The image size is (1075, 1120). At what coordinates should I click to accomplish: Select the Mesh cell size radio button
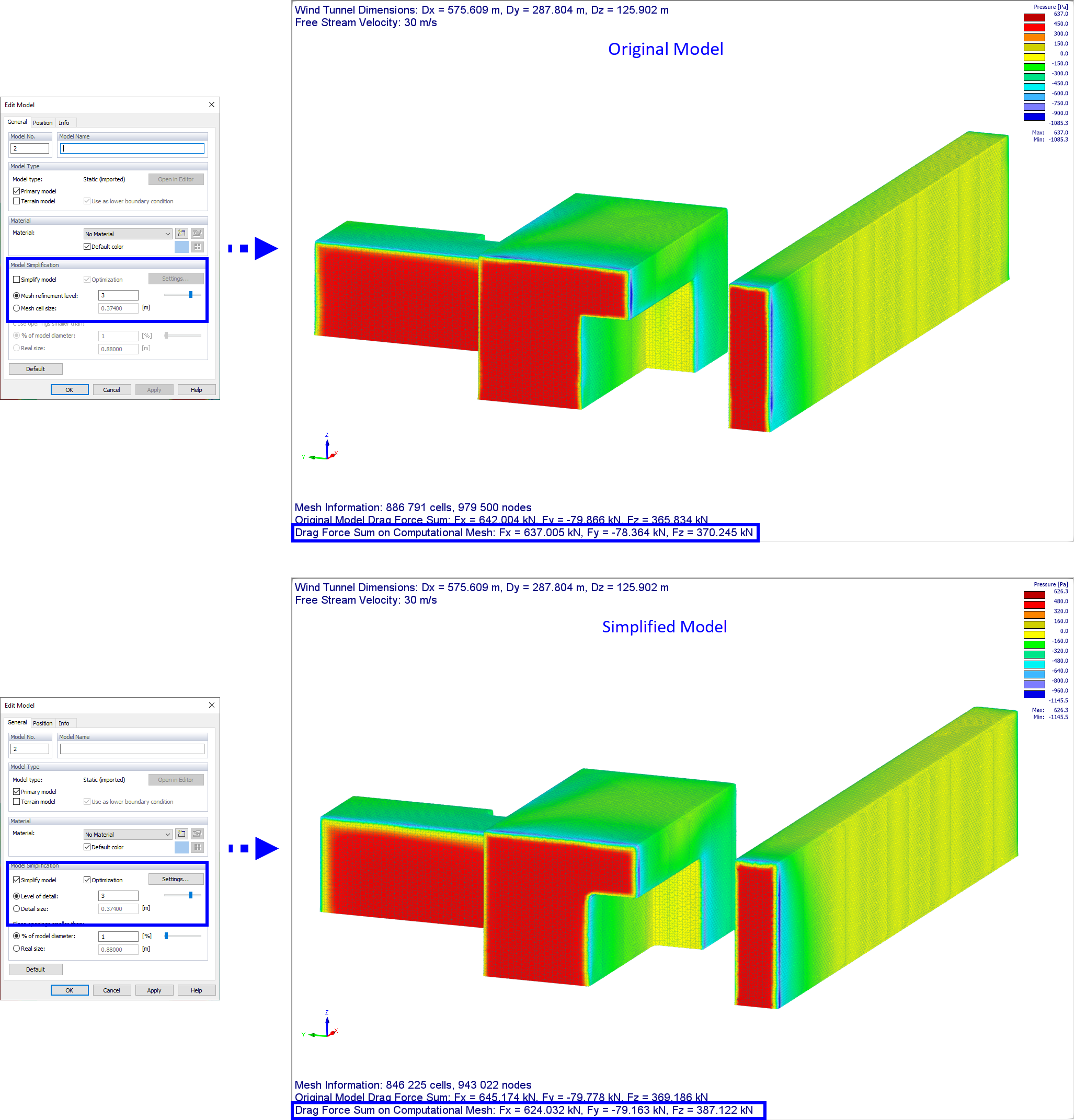tap(16, 308)
